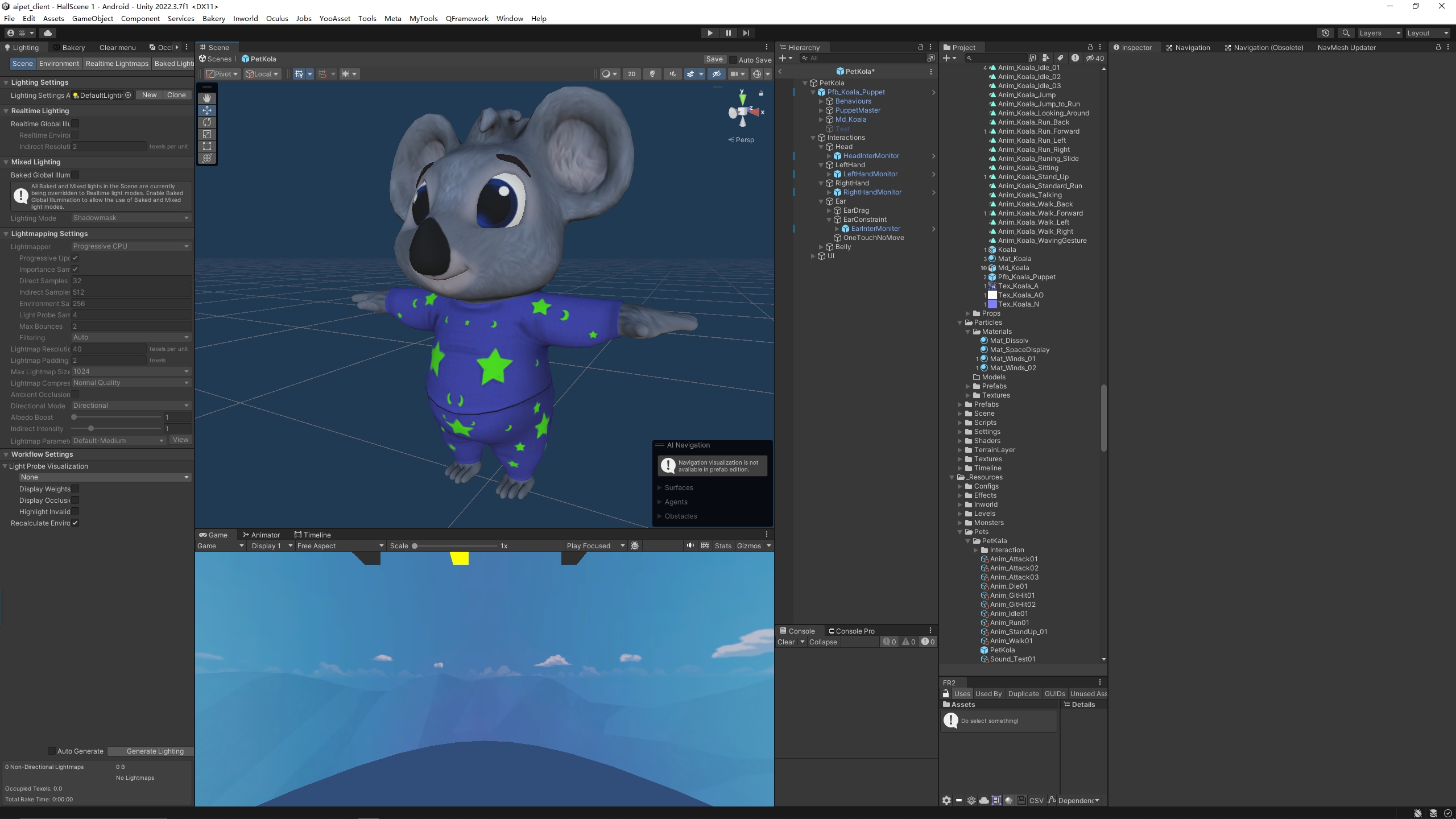Click the Save button in Scene
Image resolution: width=1456 pixels, height=819 pixels.
(714, 59)
